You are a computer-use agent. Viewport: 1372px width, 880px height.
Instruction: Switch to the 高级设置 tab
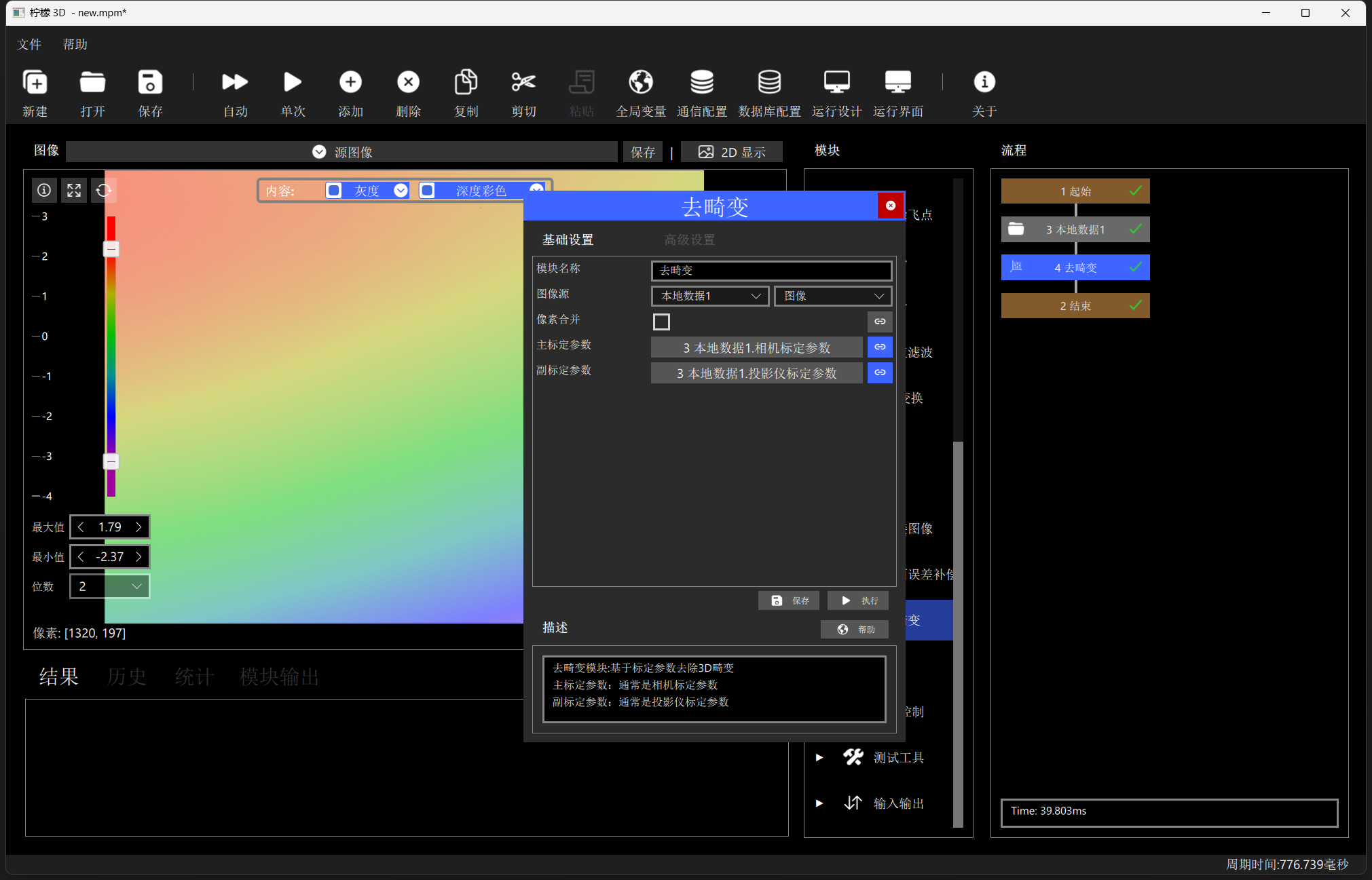690,240
